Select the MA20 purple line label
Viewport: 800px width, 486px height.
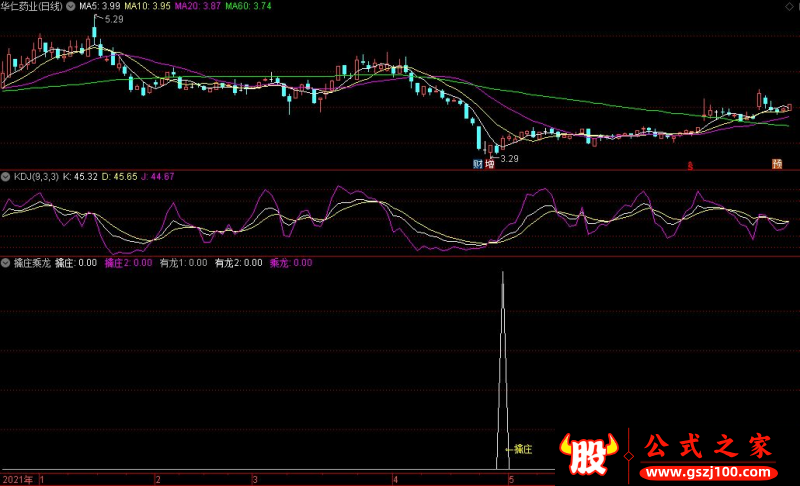[197, 6]
